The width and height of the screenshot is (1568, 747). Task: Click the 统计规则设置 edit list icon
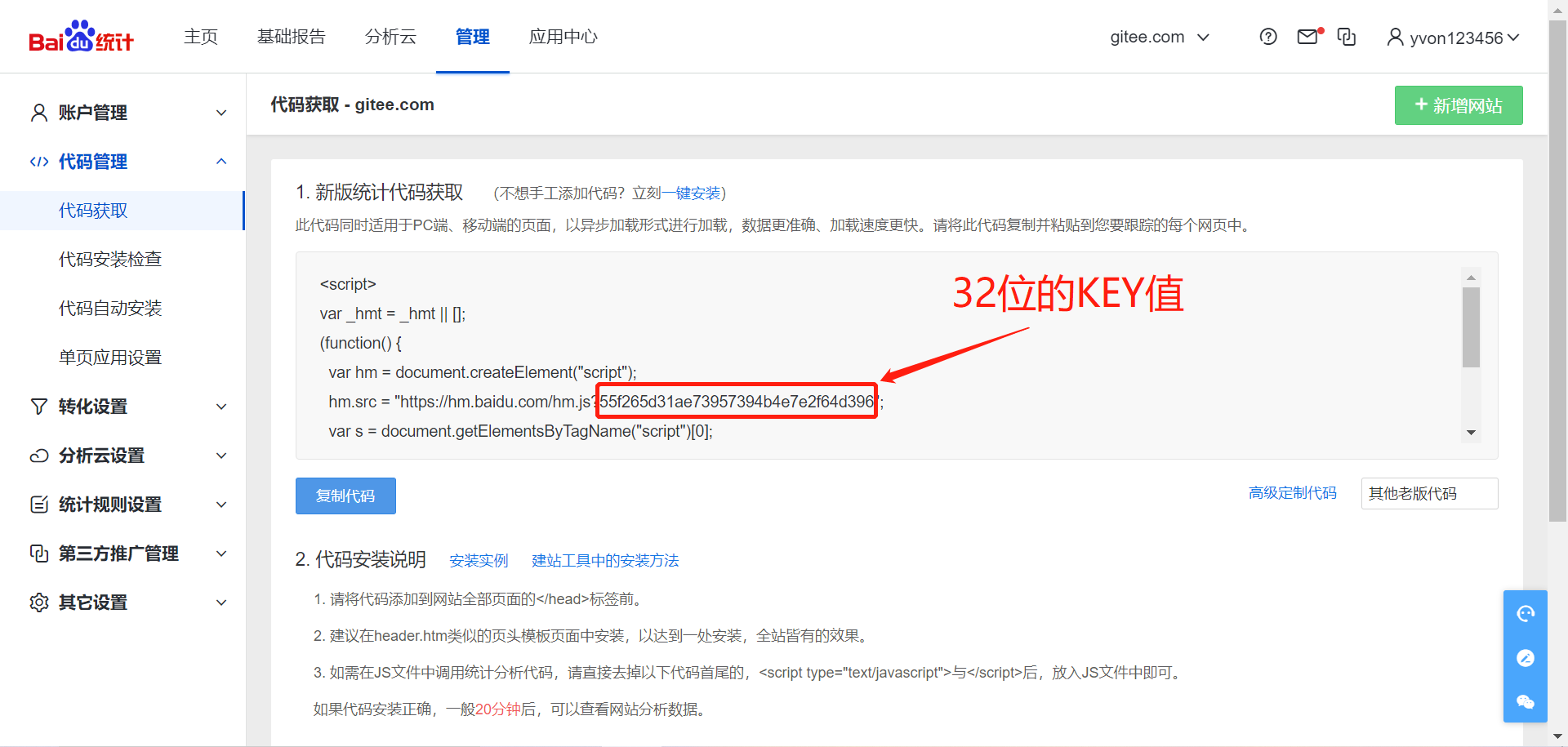pyautogui.click(x=38, y=505)
